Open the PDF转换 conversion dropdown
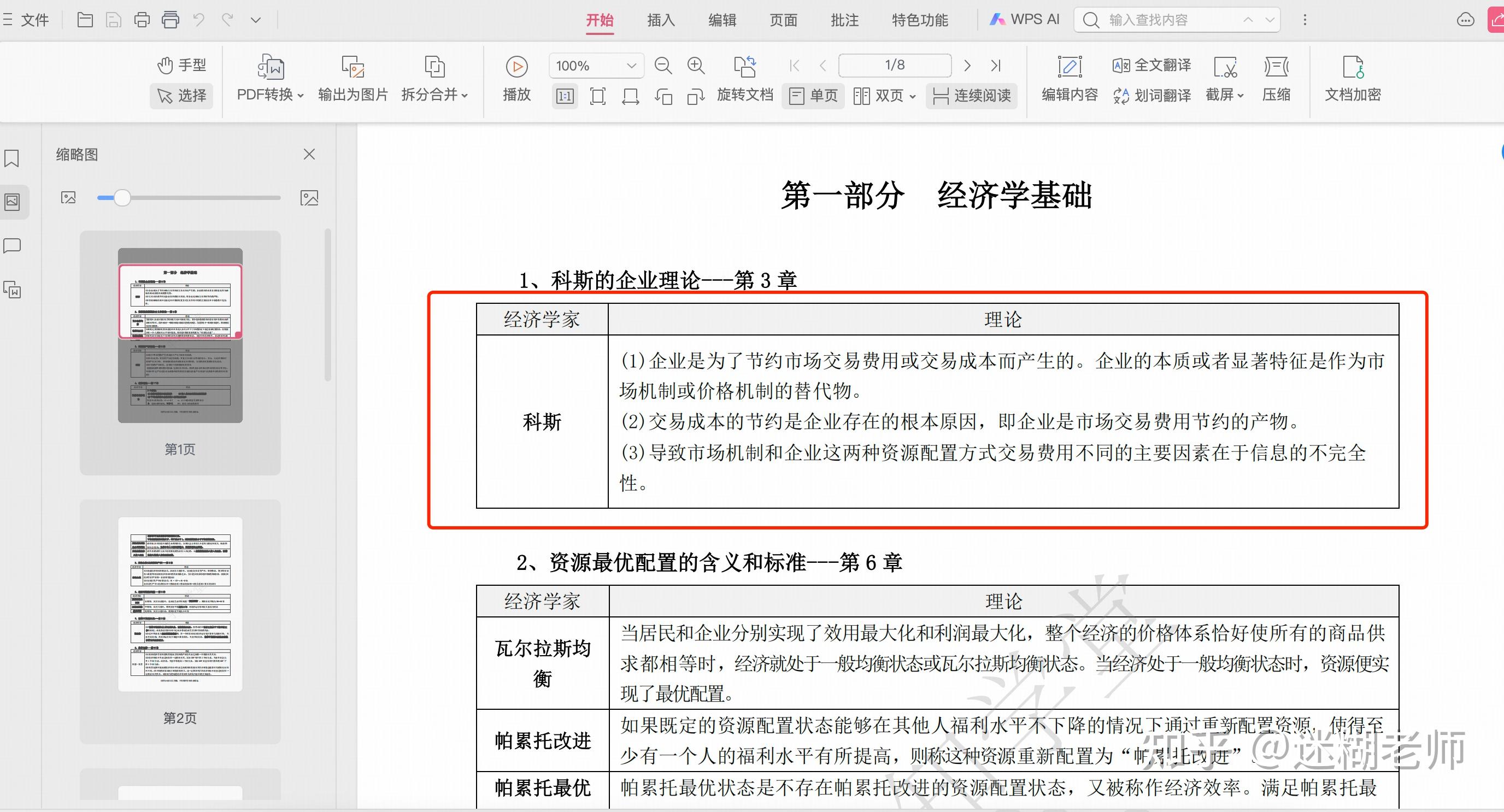 pyautogui.click(x=269, y=95)
